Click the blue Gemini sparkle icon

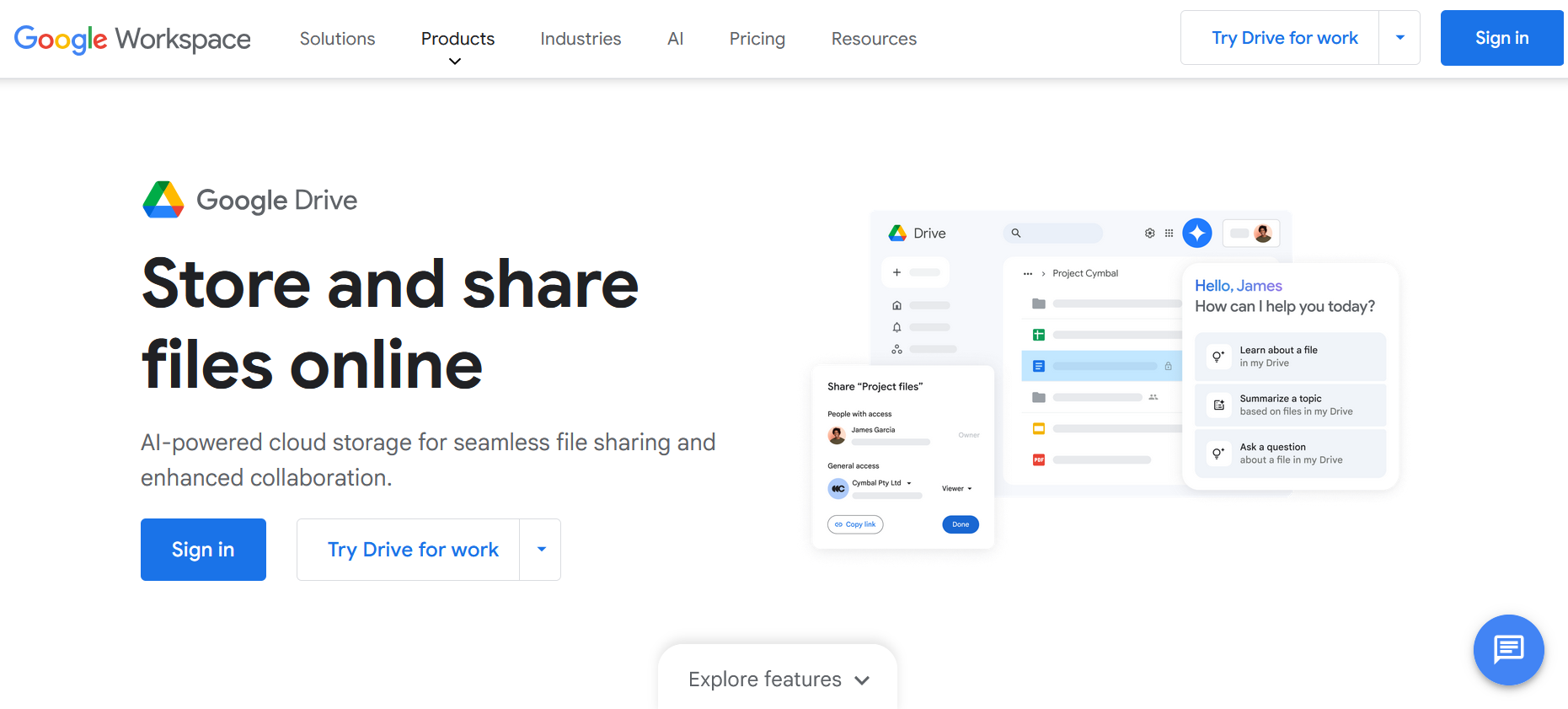click(1196, 233)
